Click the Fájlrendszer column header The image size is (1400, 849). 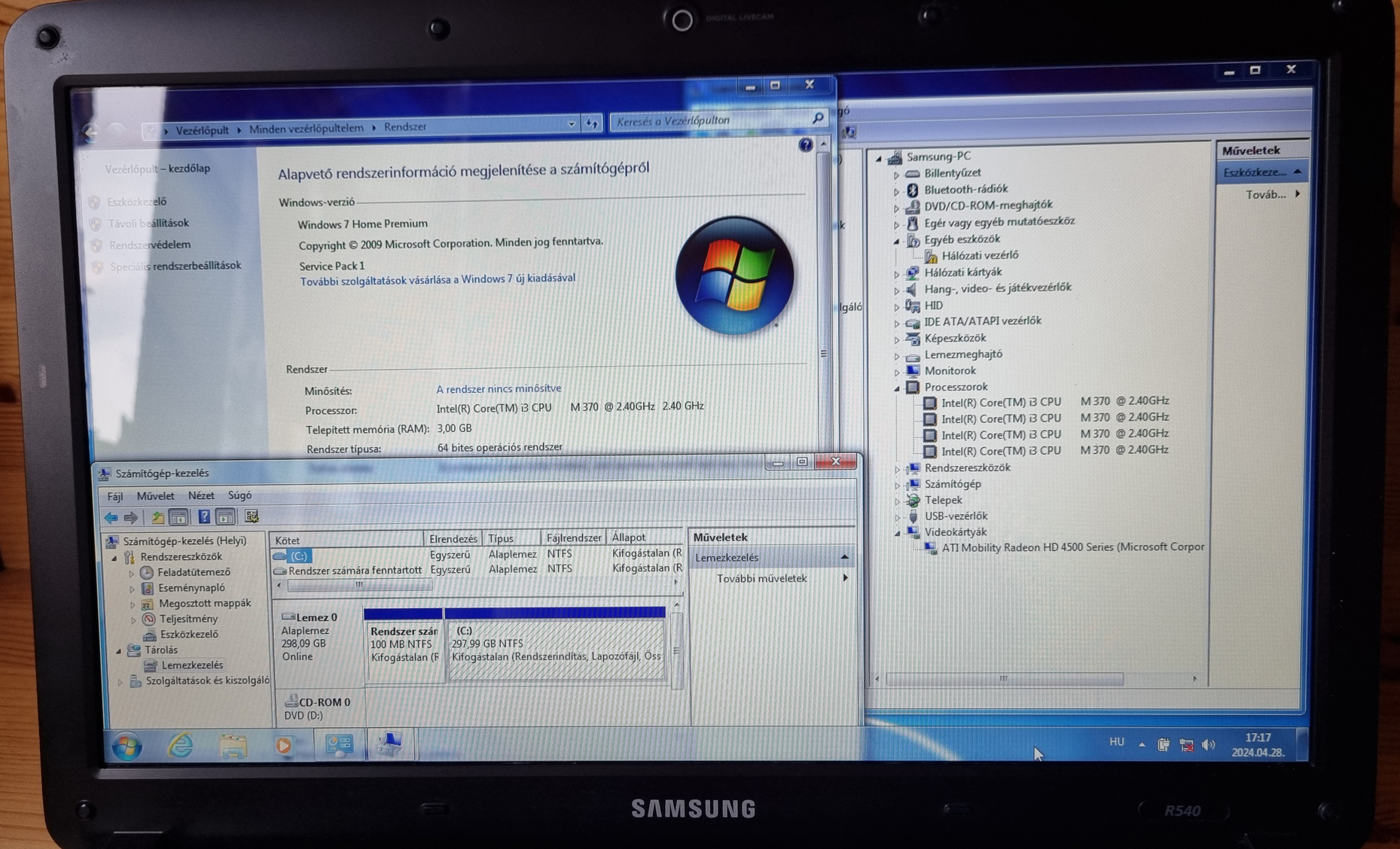pyautogui.click(x=574, y=538)
